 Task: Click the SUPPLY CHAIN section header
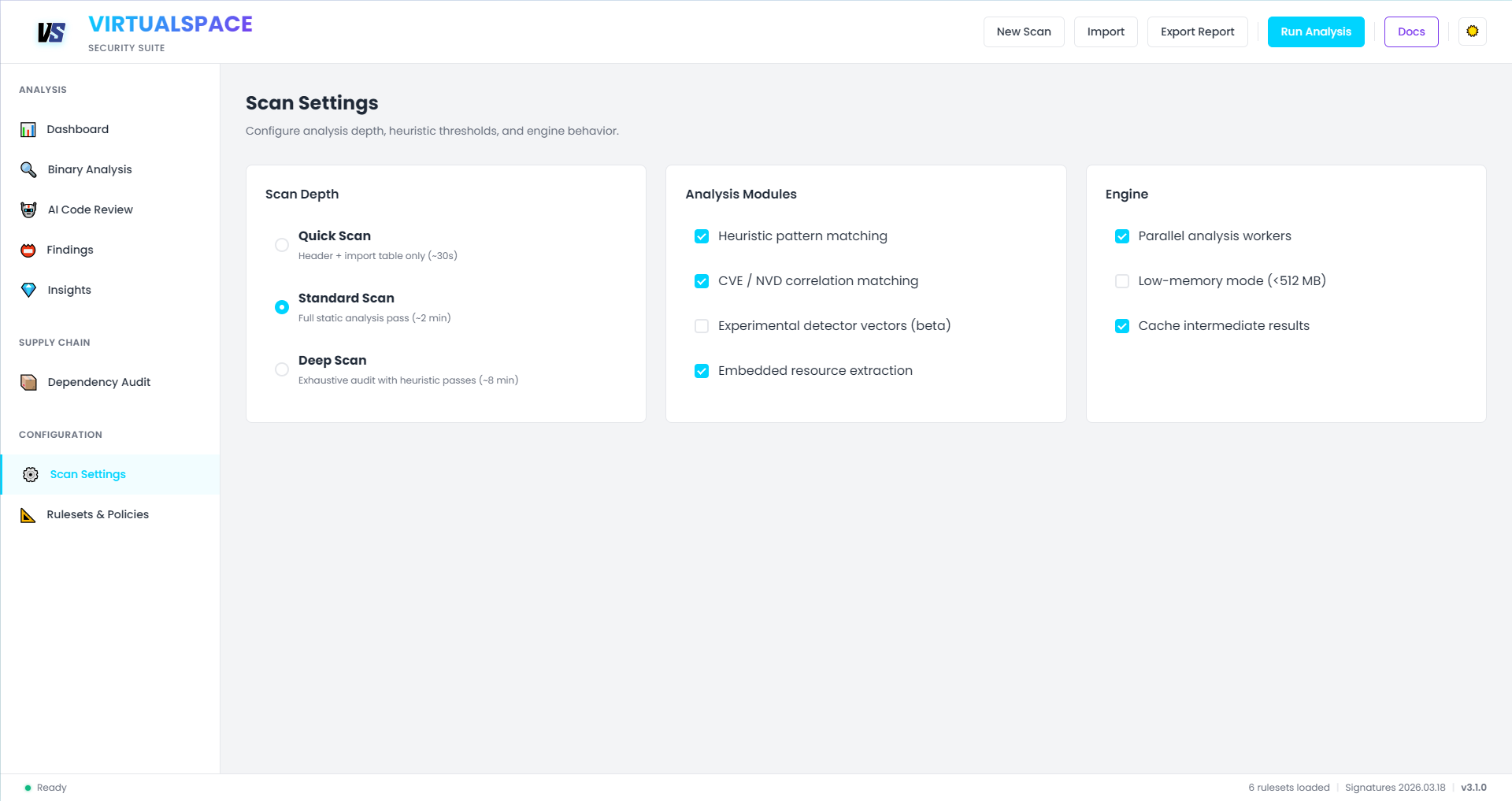click(54, 343)
